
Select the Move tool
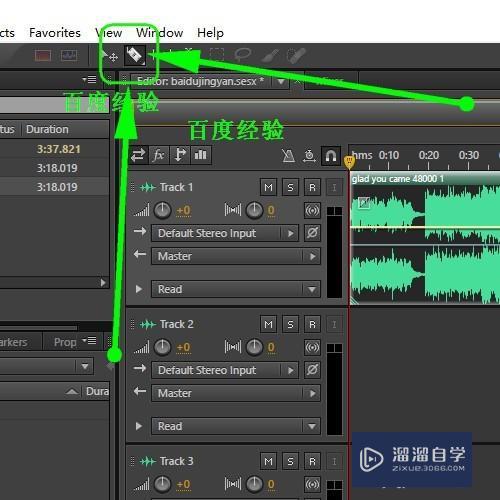coord(110,56)
